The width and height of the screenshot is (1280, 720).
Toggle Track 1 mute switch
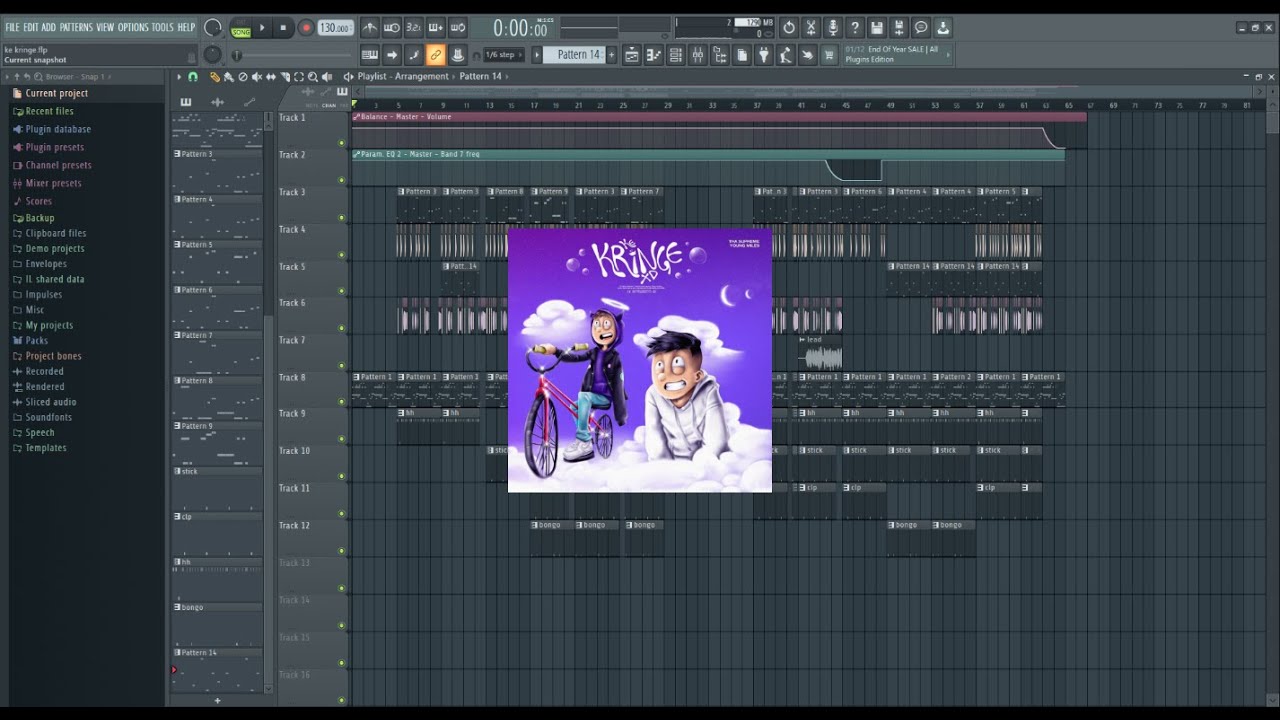click(x=341, y=142)
